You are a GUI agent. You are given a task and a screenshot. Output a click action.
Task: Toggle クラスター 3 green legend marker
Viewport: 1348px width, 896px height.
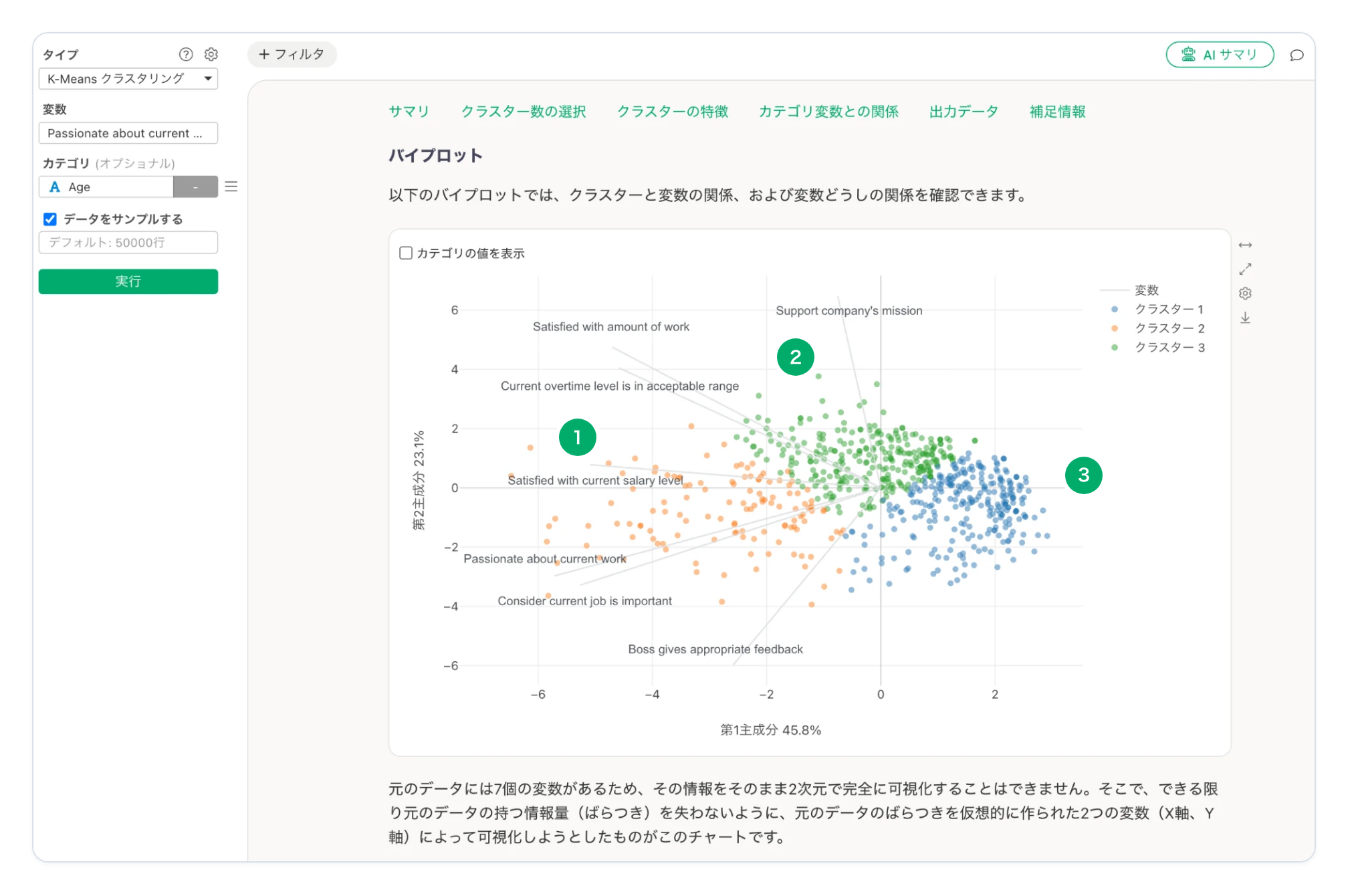pos(1115,347)
